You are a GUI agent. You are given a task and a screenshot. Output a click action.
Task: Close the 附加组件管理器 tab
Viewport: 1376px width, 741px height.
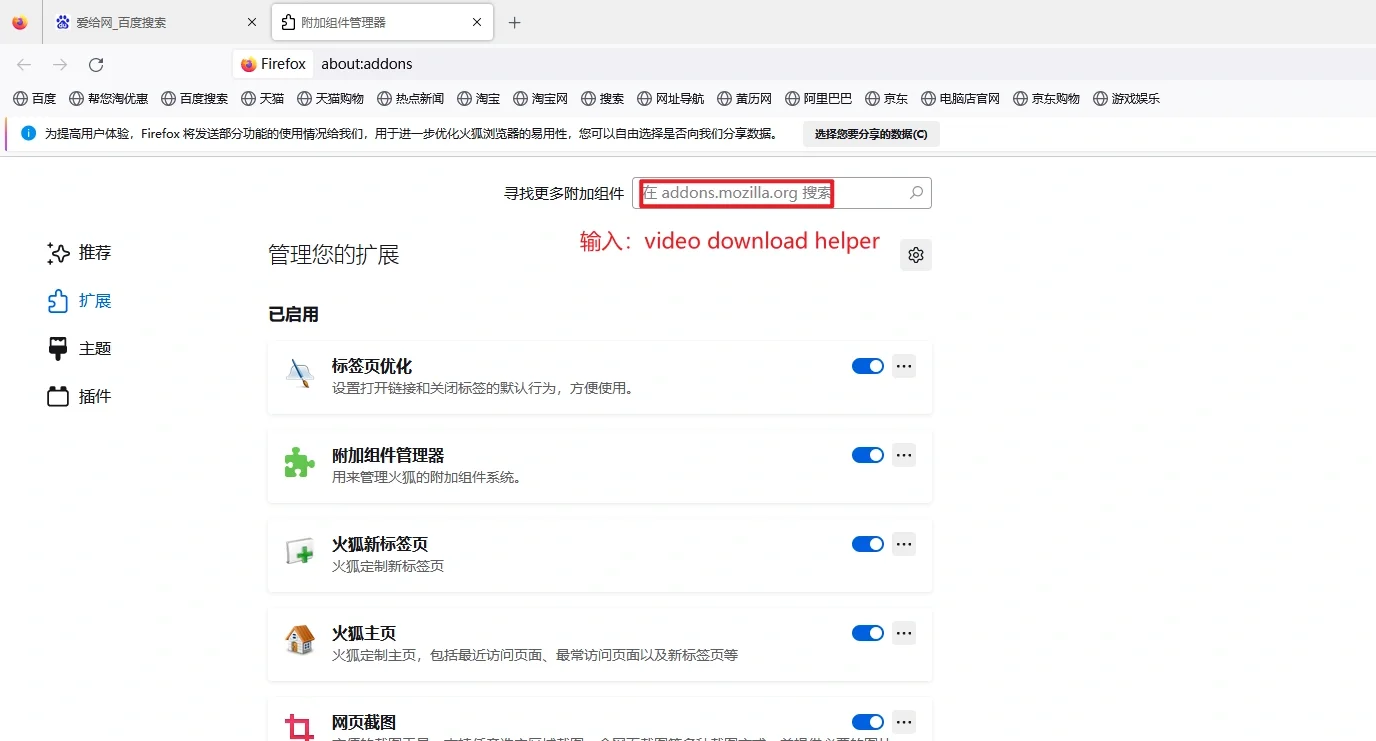point(477,22)
